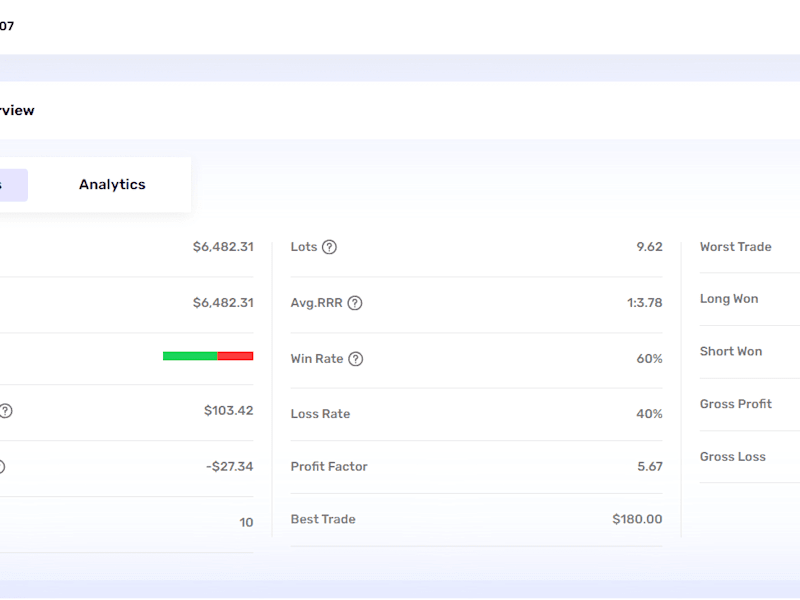800x600 pixels.
Task: Click the Profit Factor label
Action: pyautogui.click(x=329, y=467)
